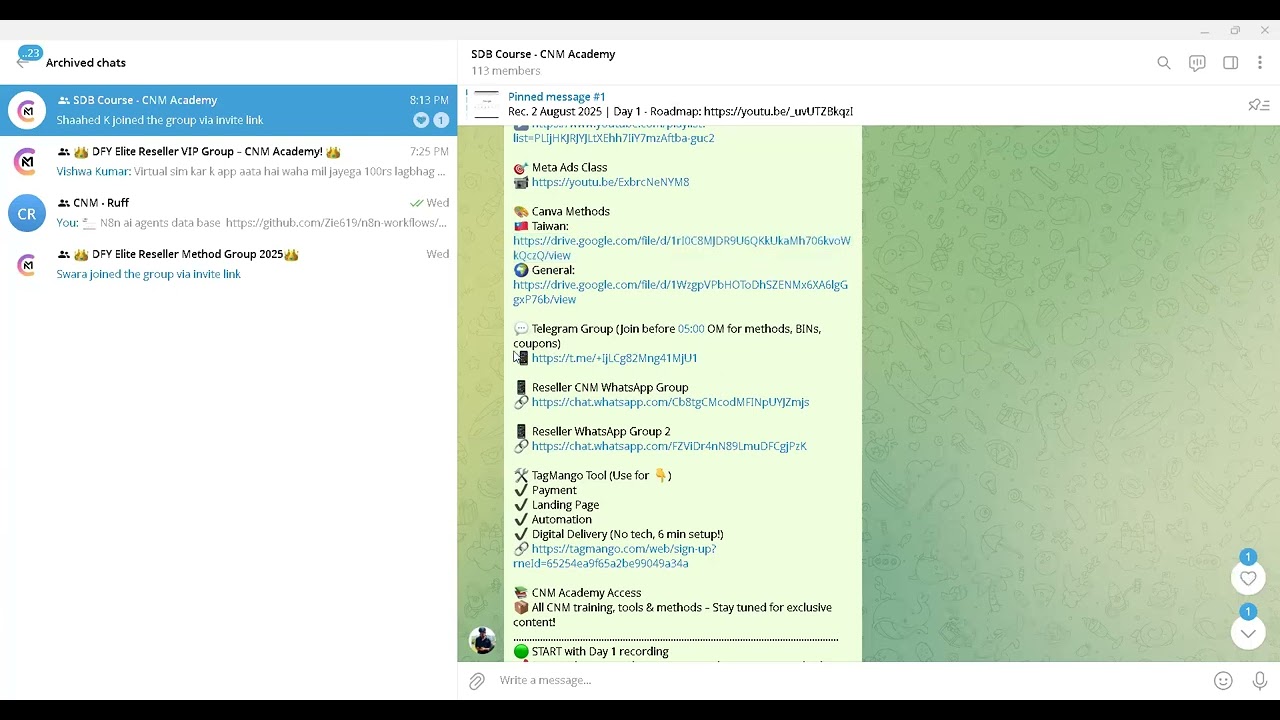The width and height of the screenshot is (1280, 720).
Task: Open DFY Elite Reseller Method Group 2025 chat
Action: click(x=228, y=264)
